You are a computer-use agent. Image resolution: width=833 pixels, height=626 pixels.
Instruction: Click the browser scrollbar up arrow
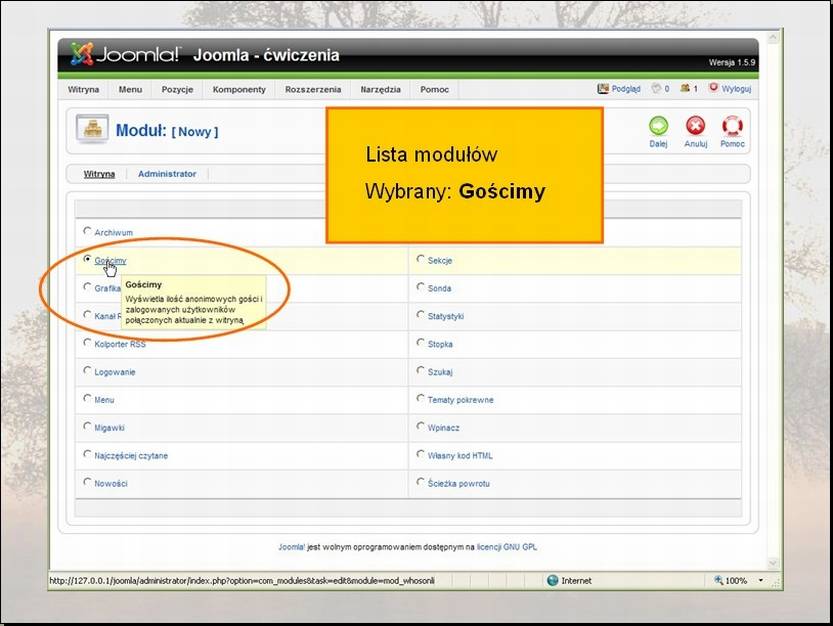click(773, 38)
